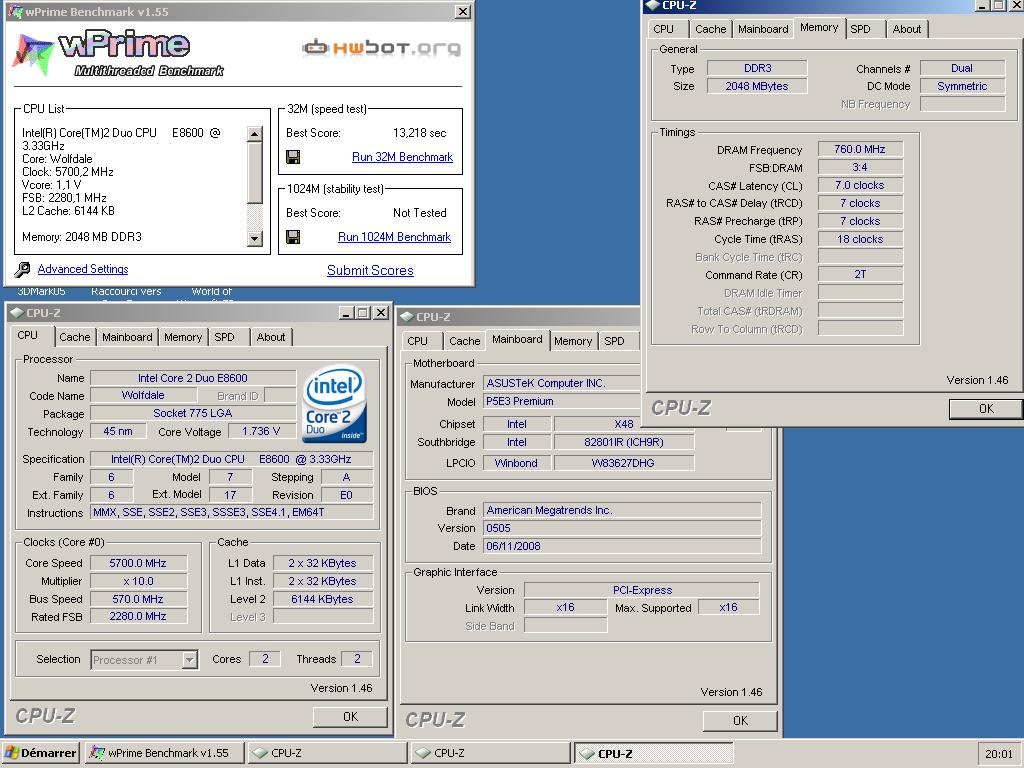
Task: Click OK in CPU-Z processor window
Action: click(x=350, y=716)
